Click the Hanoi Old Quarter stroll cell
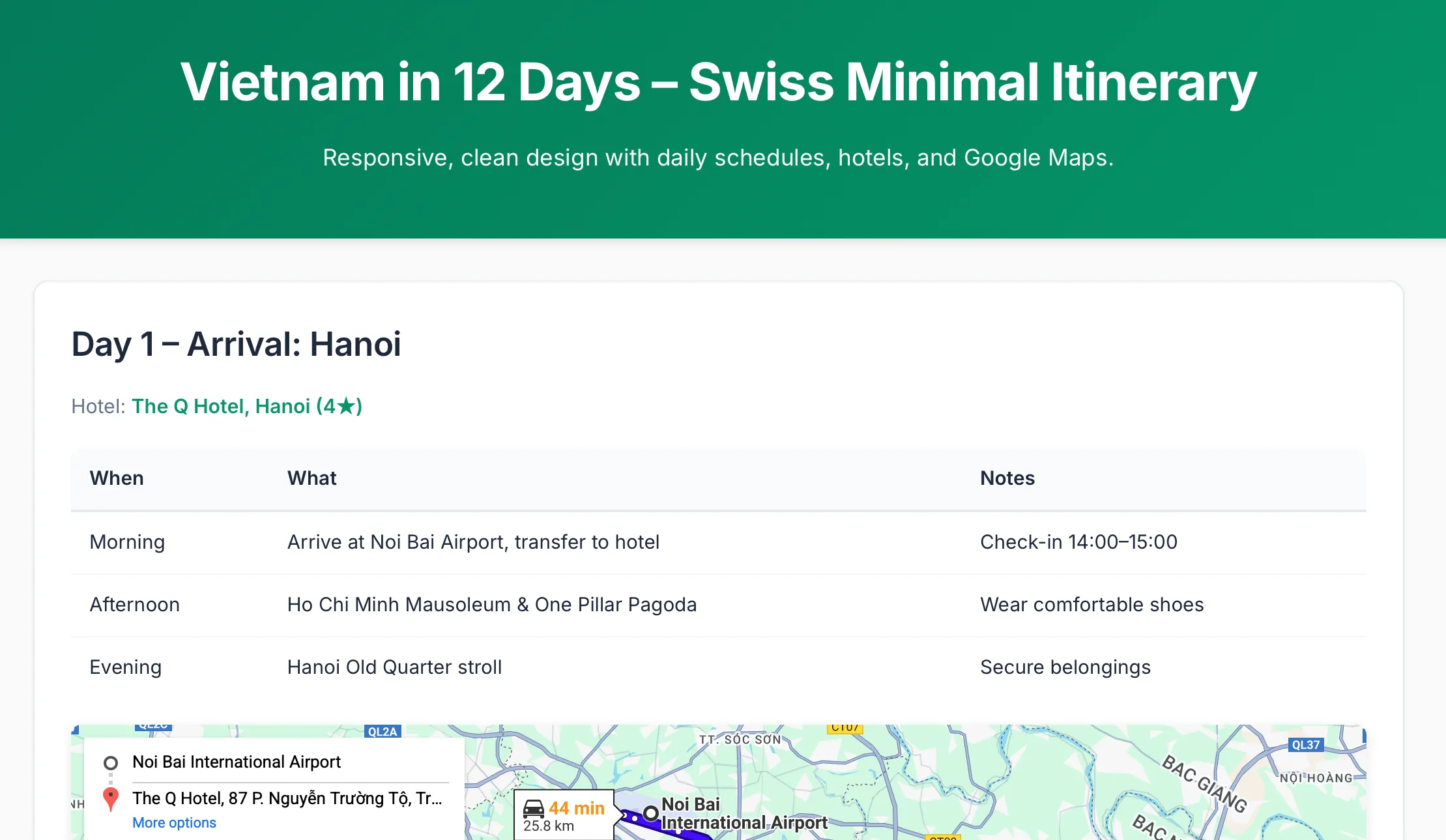This screenshot has width=1446, height=840. 394,667
